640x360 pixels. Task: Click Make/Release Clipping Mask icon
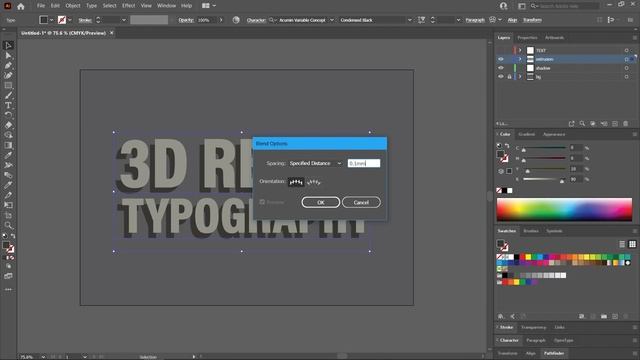tap(593, 124)
